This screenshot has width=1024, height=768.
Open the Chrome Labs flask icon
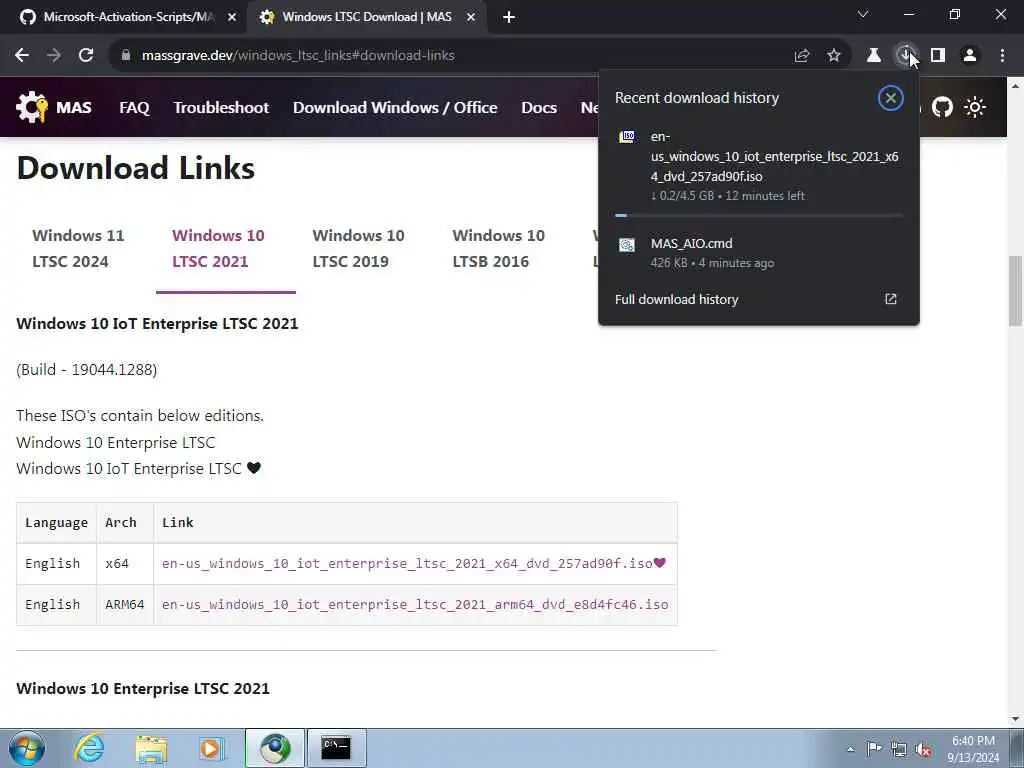(x=874, y=56)
